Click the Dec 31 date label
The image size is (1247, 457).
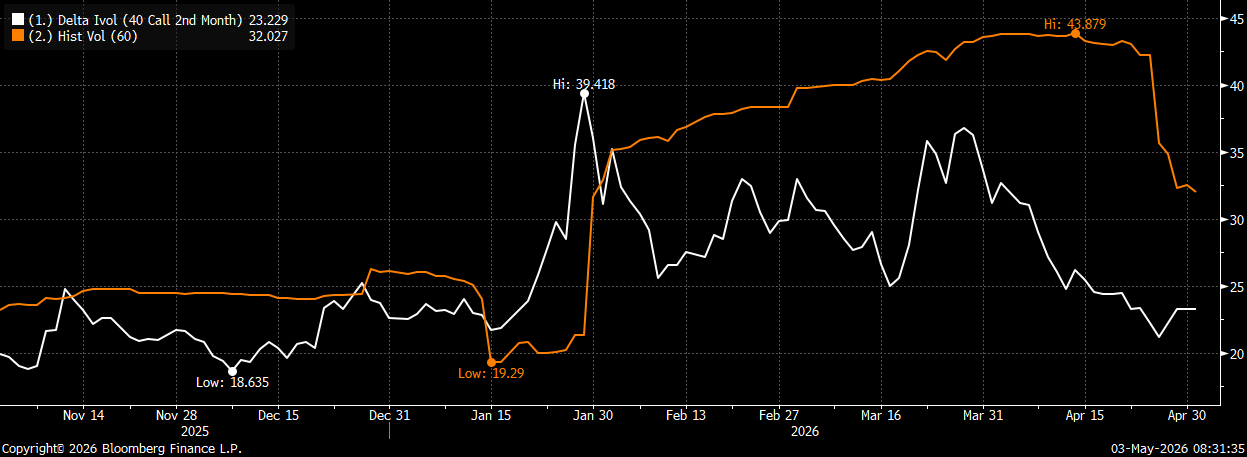click(x=389, y=414)
